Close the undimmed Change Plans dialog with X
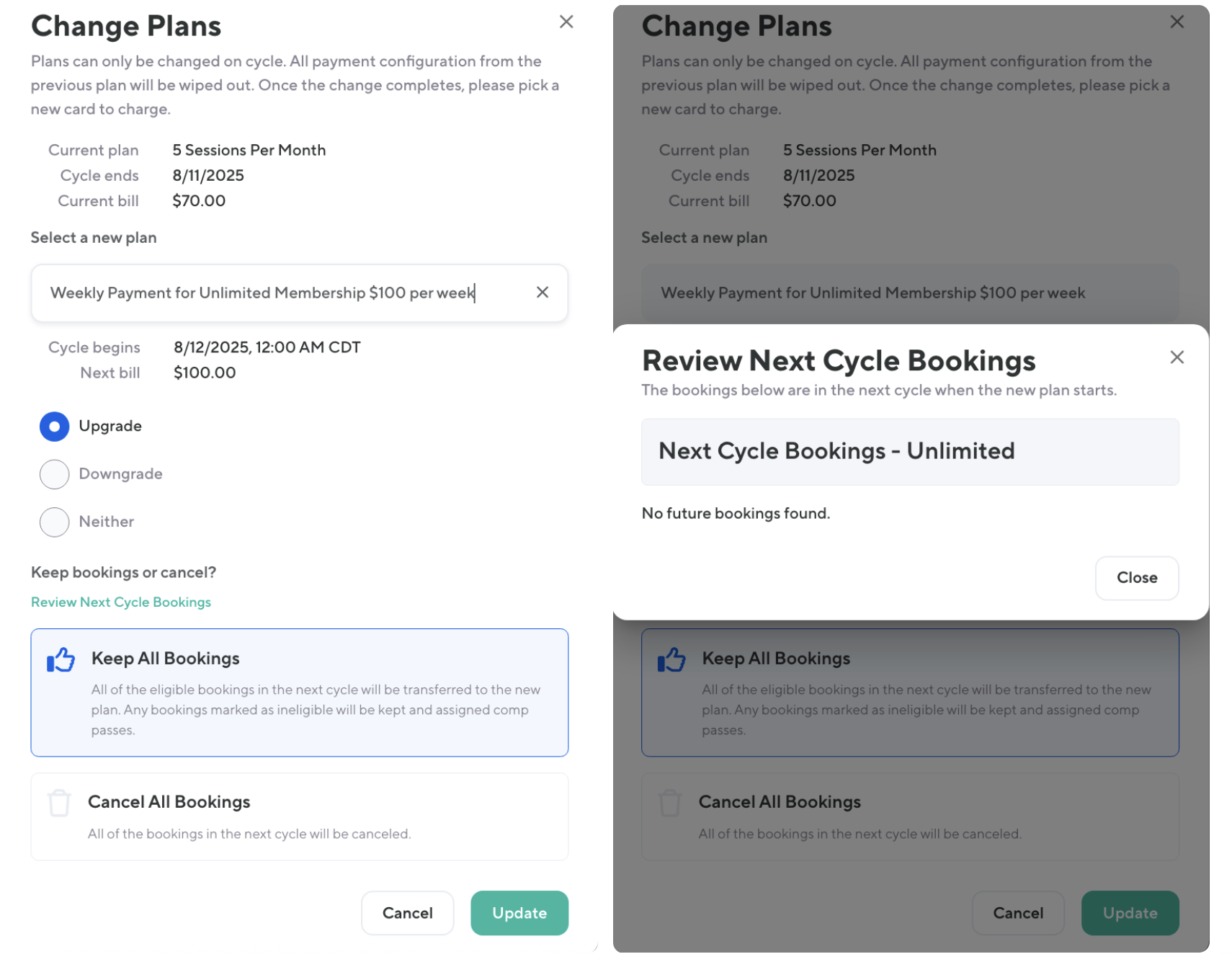Image resolution: width=1232 pixels, height=967 pixels. pyautogui.click(x=566, y=22)
